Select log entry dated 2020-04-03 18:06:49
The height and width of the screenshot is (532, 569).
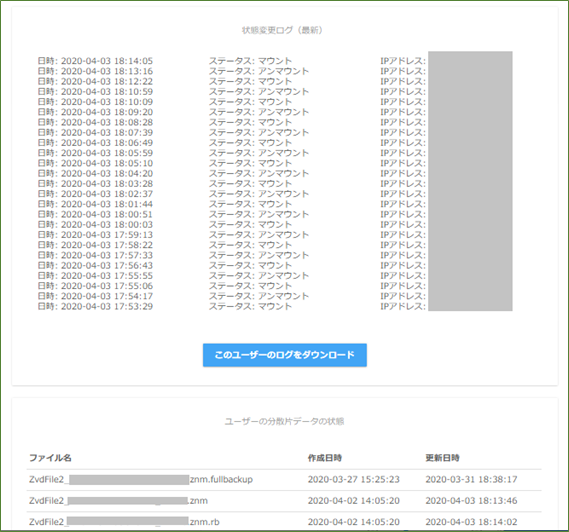pos(95,143)
